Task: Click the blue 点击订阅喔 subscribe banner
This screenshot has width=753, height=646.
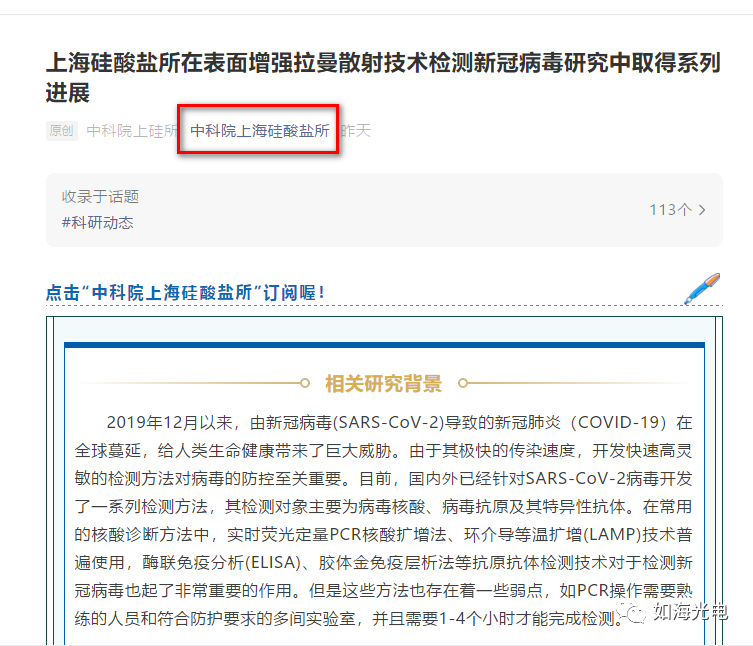Action: [185, 293]
